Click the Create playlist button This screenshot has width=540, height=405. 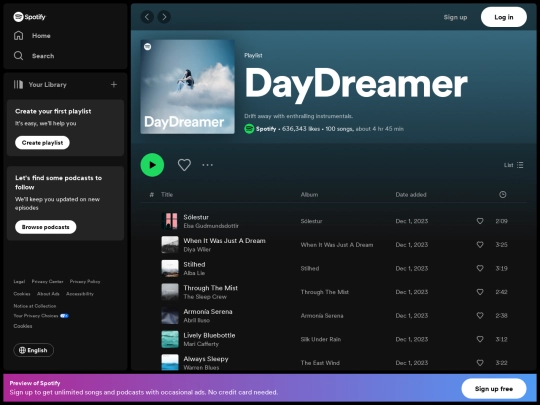click(x=42, y=143)
